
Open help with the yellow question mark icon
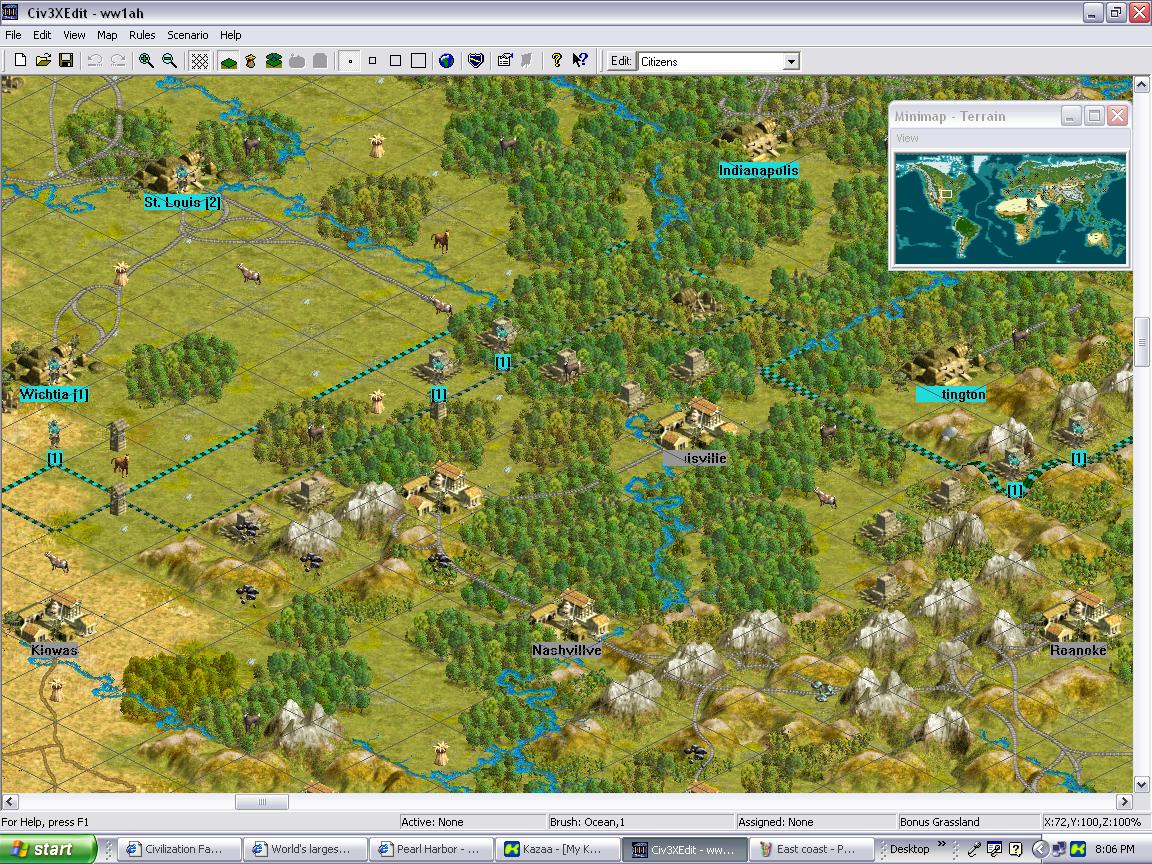pyautogui.click(x=556, y=61)
